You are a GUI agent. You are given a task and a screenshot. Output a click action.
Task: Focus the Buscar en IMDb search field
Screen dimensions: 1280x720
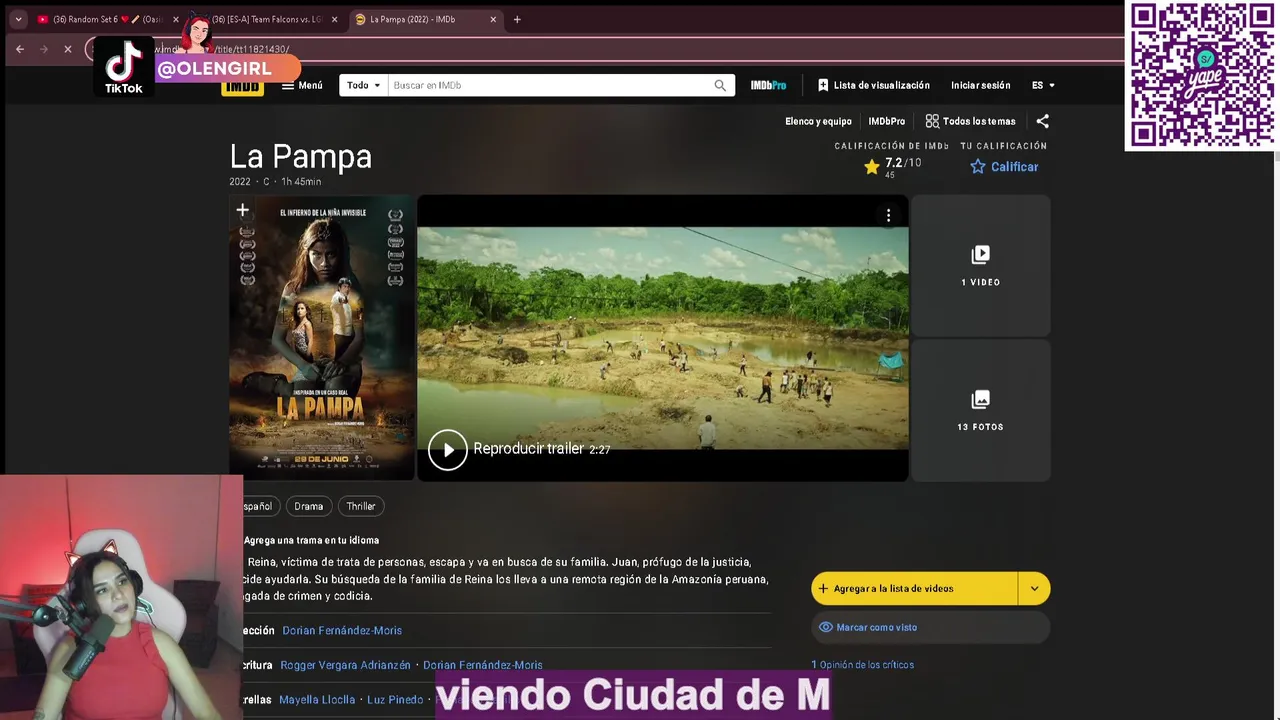tap(550, 85)
